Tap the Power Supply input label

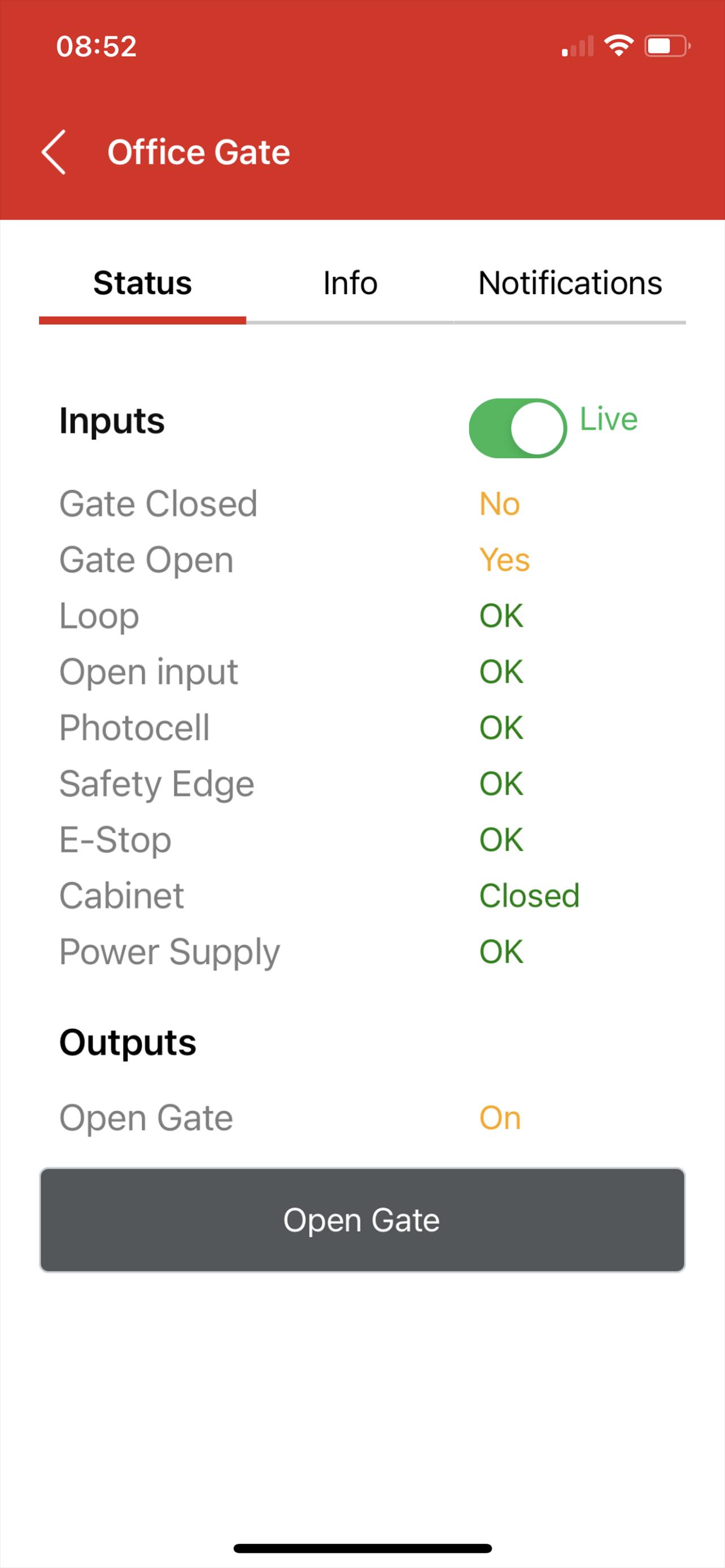click(169, 952)
